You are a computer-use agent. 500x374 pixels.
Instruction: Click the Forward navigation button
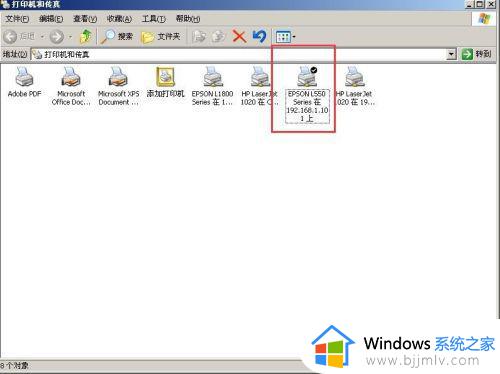pos(57,36)
